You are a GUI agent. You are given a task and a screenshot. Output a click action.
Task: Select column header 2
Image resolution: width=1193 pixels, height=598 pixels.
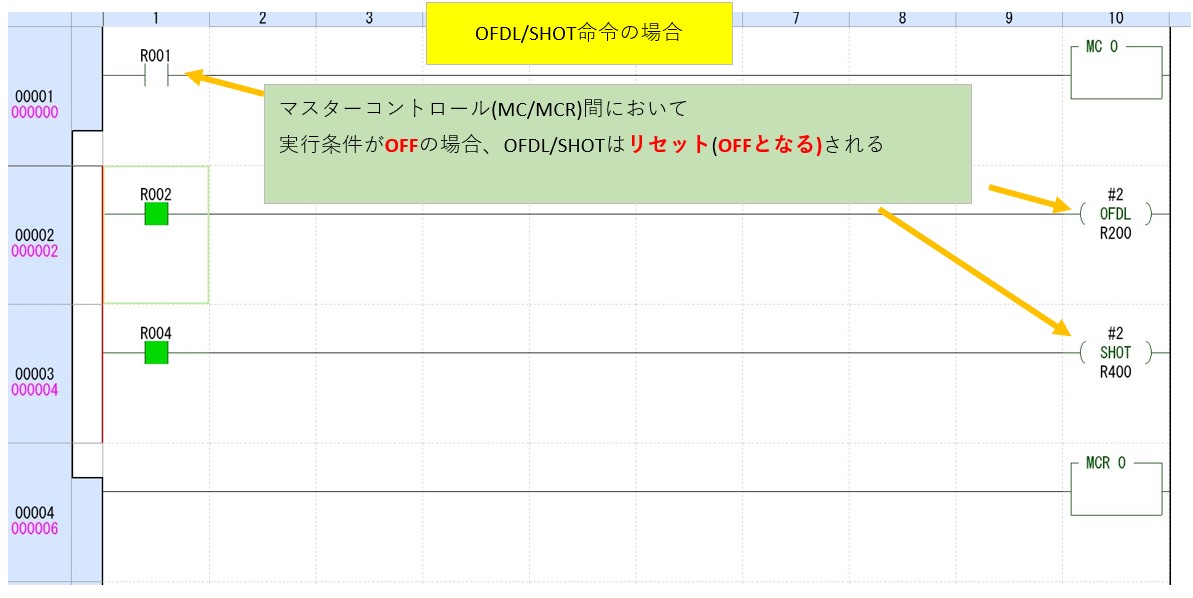pos(262,18)
